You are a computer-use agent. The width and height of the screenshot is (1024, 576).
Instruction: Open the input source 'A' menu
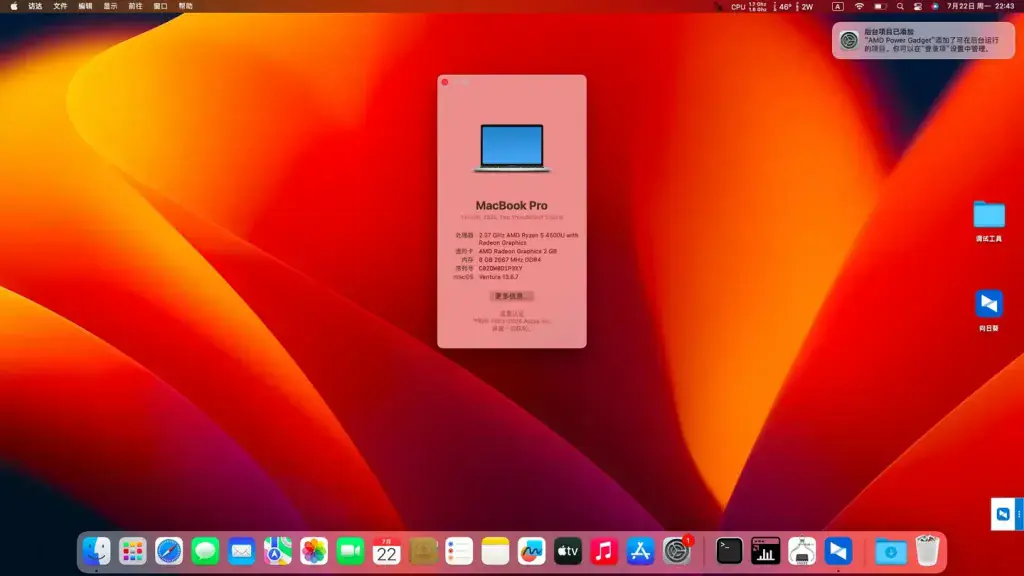coord(837,7)
